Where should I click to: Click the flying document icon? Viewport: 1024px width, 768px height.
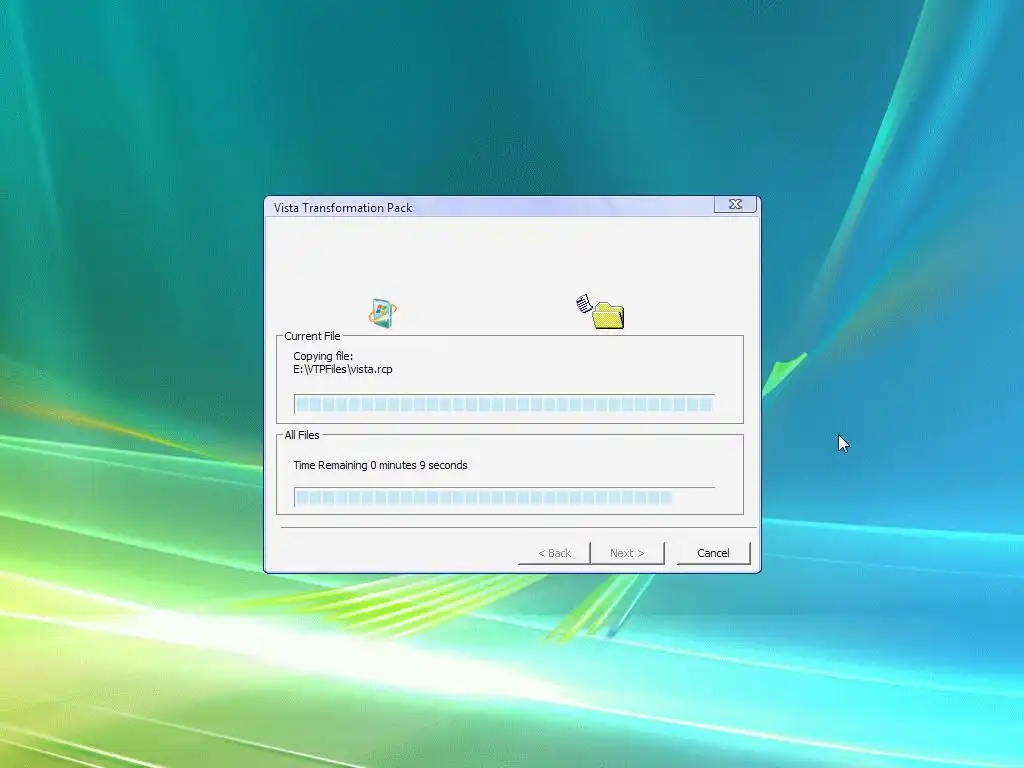coord(584,304)
